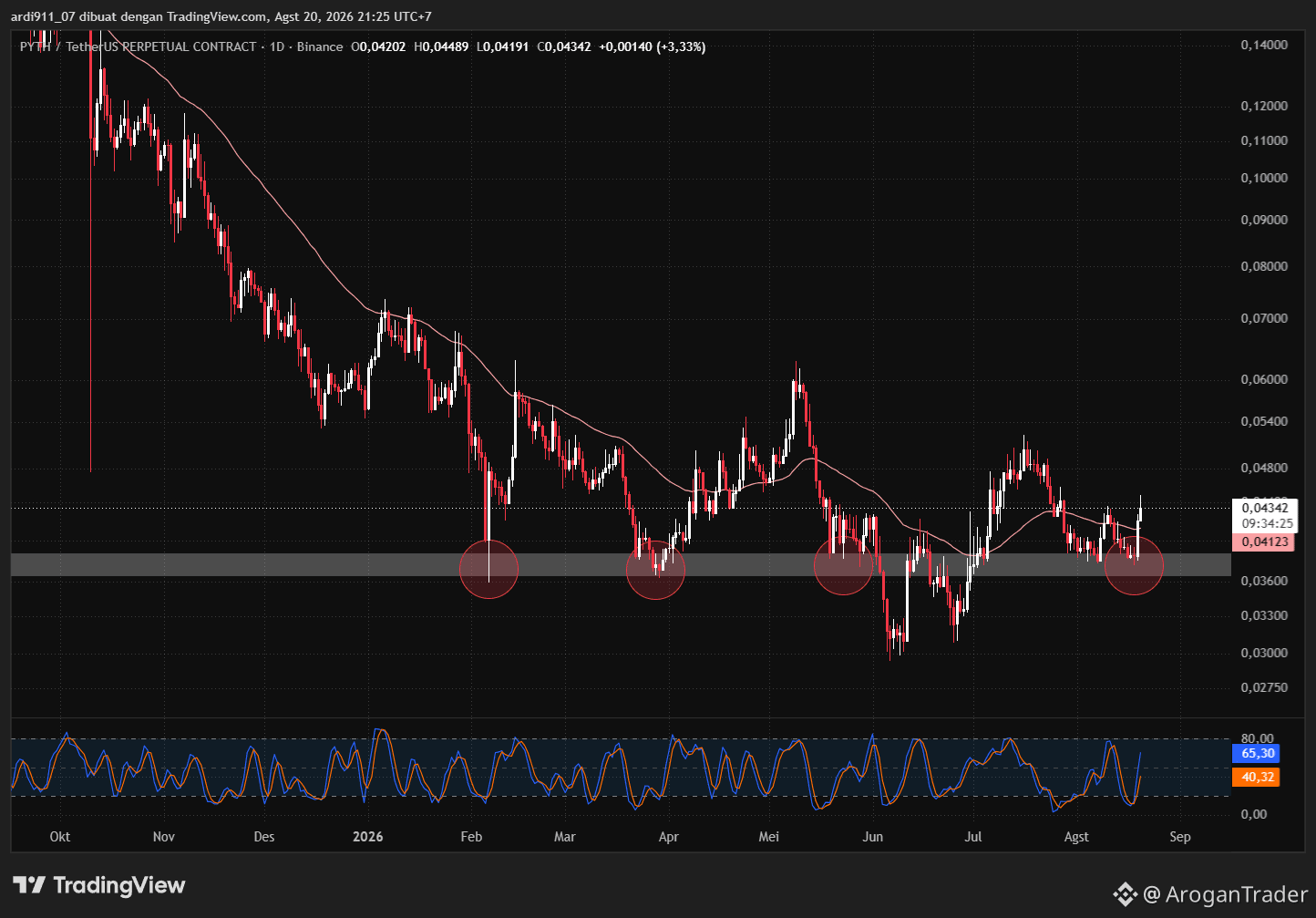Click the Feb label on the time axis
The width and height of the screenshot is (1316, 918).
click(x=471, y=837)
